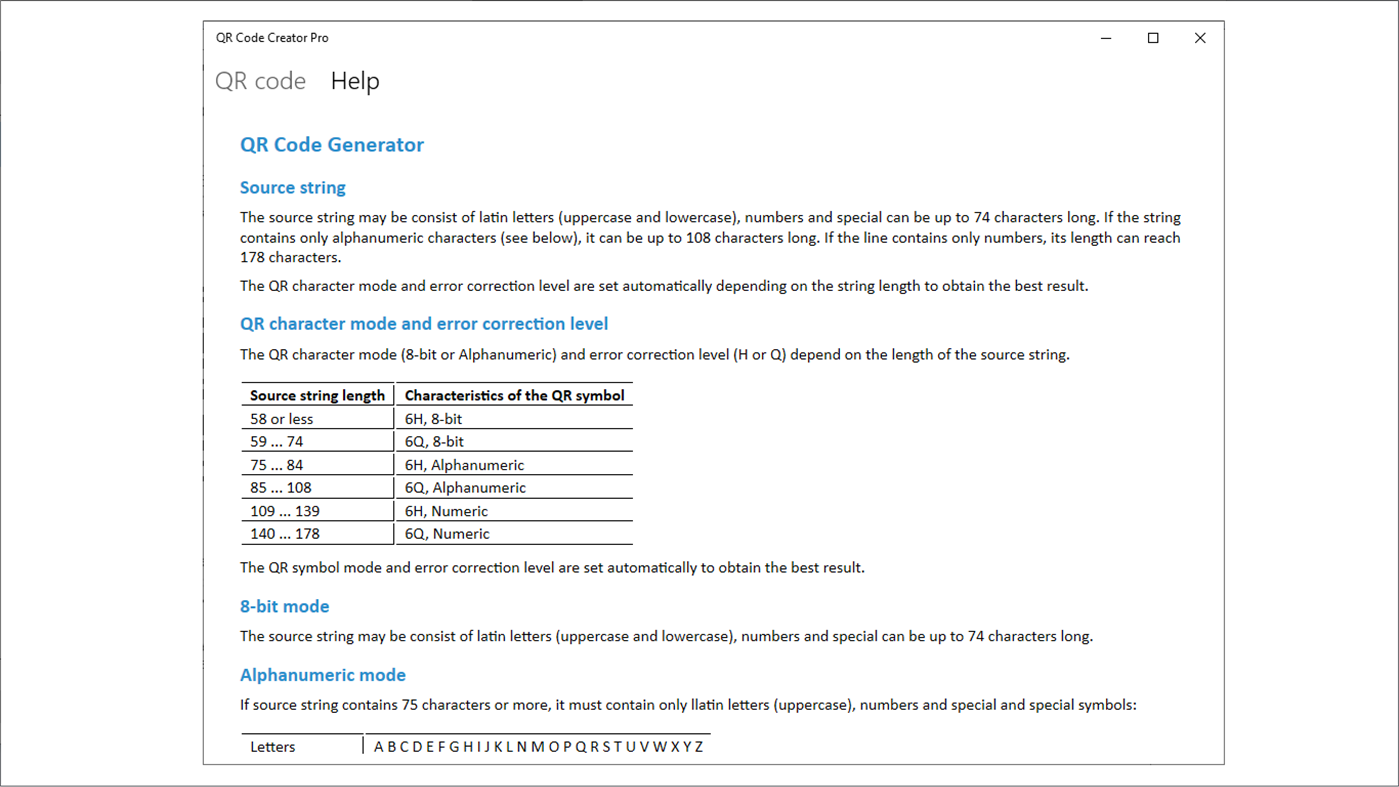Screen dimensions: 1399x787
Task: Click the QR character mode heading
Action: (x=424, y=323)
